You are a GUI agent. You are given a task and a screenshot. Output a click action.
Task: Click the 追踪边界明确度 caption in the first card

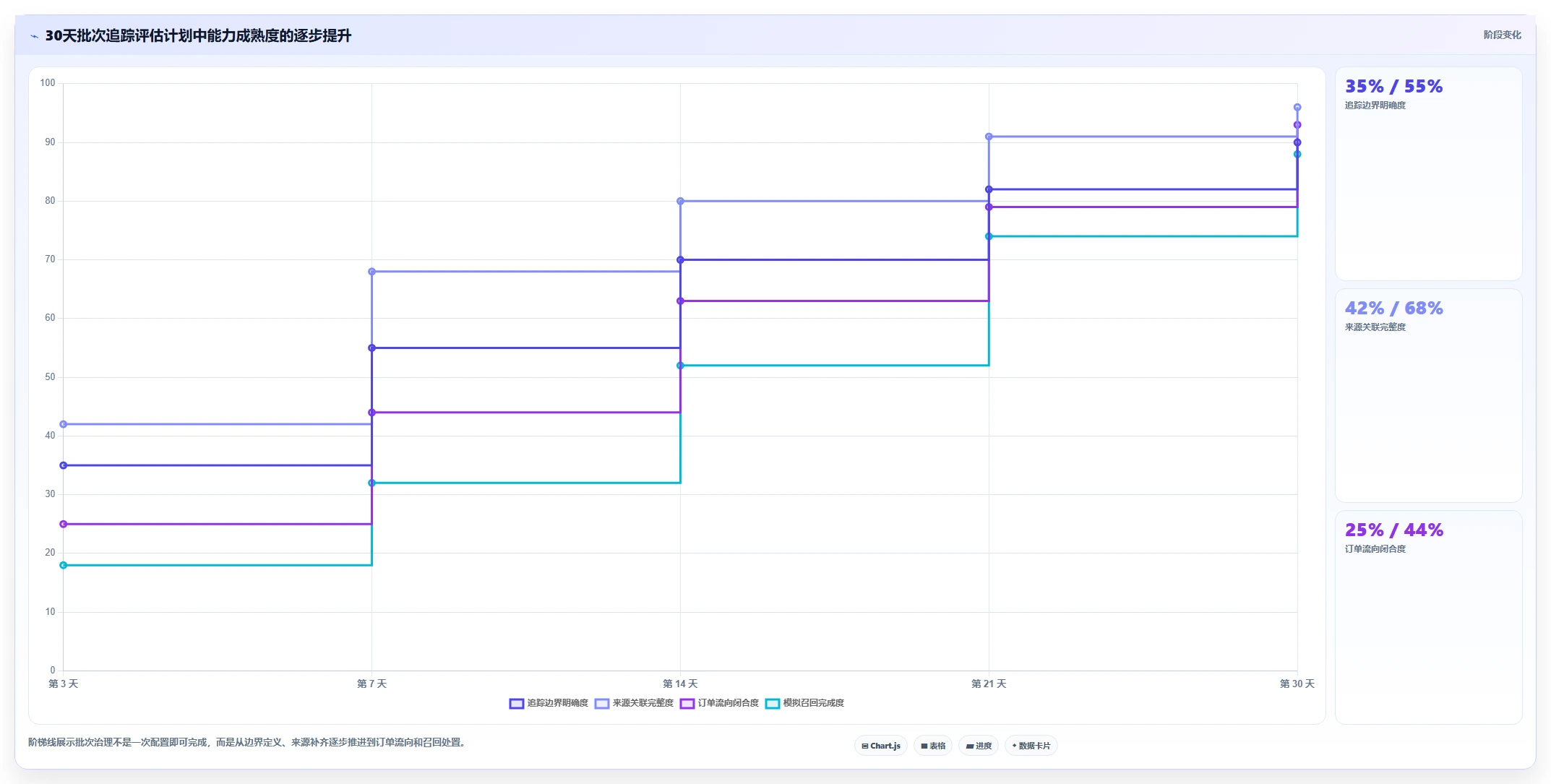(x=1375, y=105)
